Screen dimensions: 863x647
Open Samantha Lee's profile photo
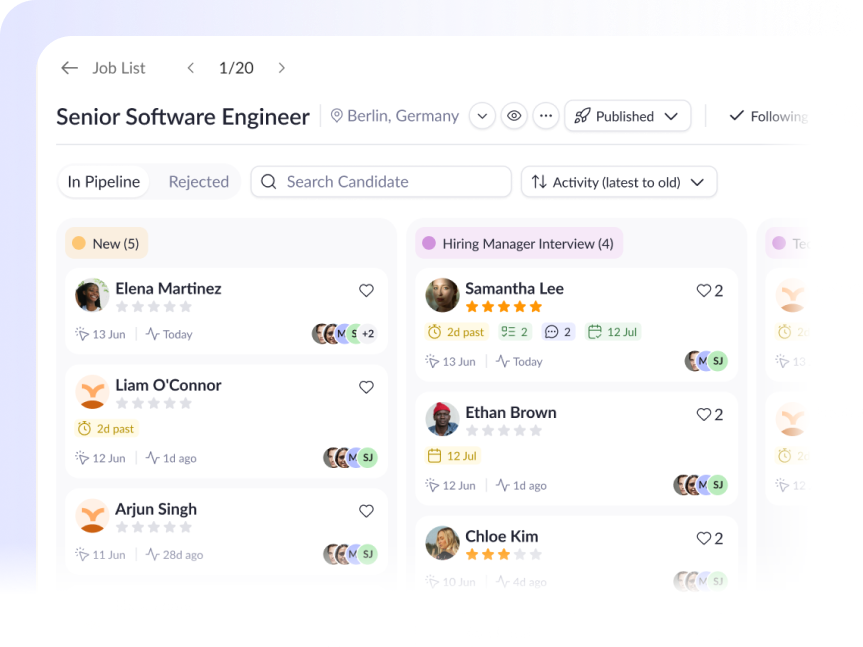[443, 295]
